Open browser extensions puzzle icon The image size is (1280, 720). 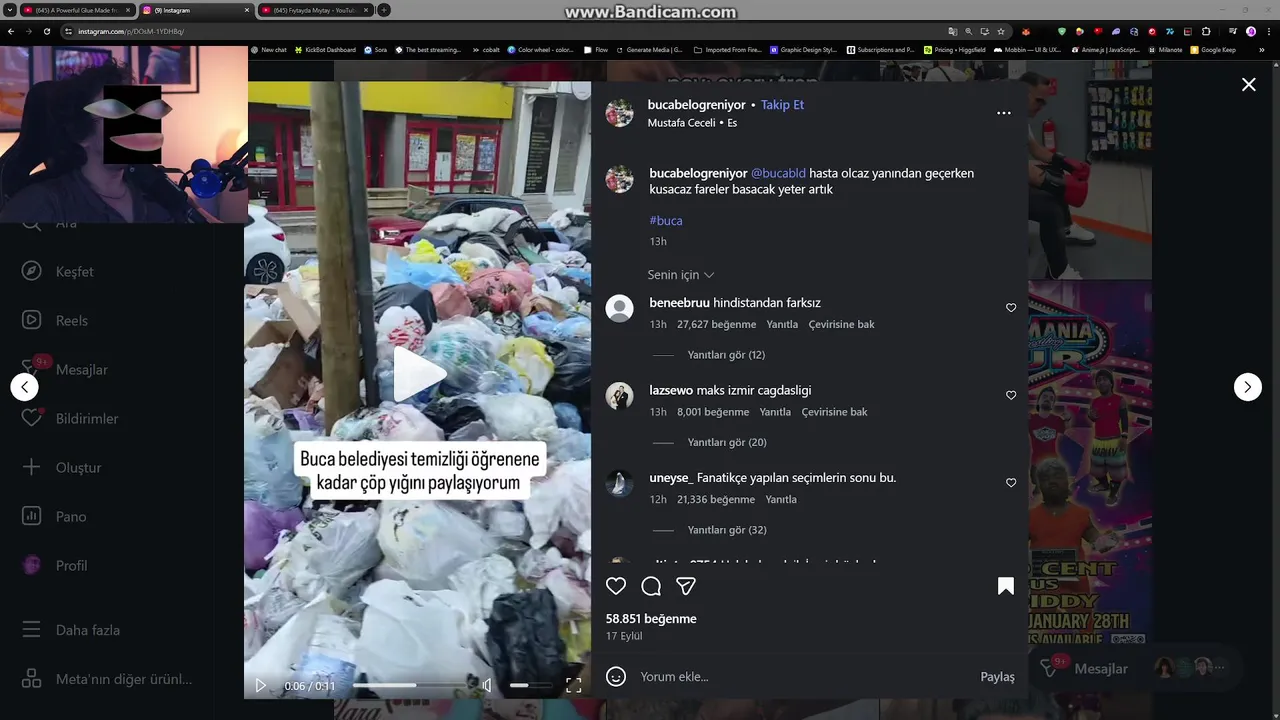1206,31
